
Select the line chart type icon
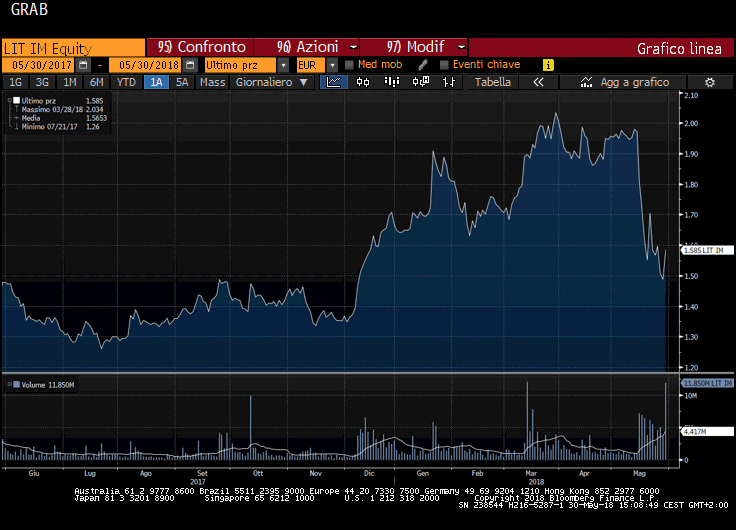pyautogui.click(x=335, y=82)
